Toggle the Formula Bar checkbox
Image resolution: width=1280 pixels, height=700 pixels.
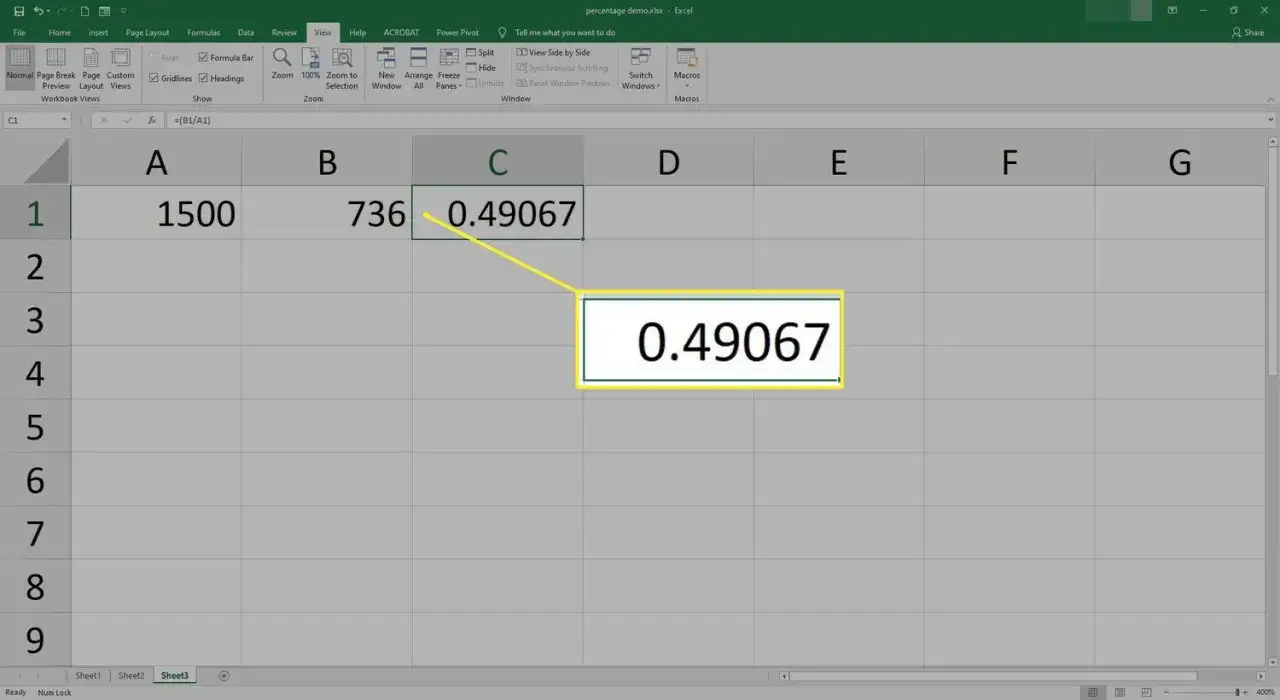pos(203,57)
